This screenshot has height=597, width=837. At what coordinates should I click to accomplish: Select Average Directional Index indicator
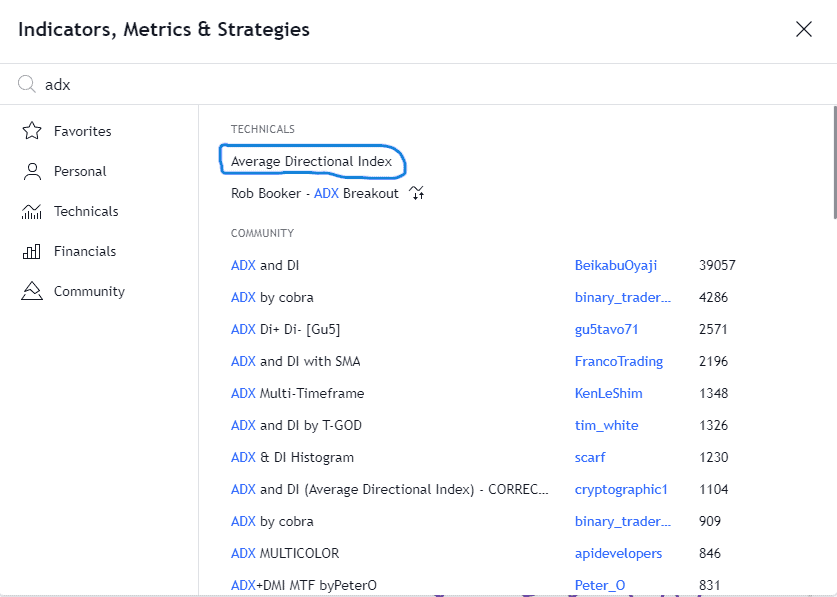(x=312, y=161)
